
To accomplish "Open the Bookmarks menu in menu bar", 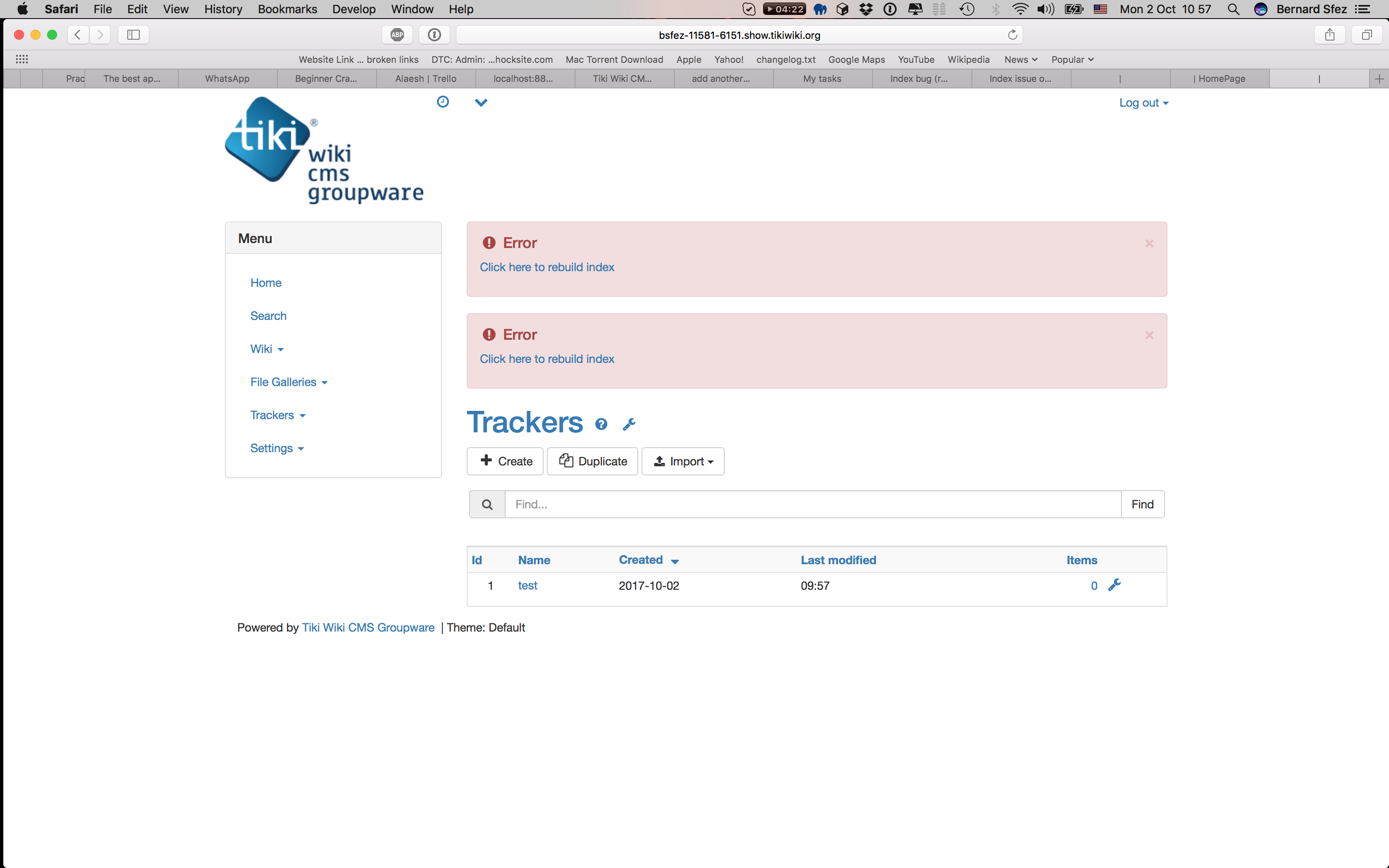I will (x=287, y=9).
